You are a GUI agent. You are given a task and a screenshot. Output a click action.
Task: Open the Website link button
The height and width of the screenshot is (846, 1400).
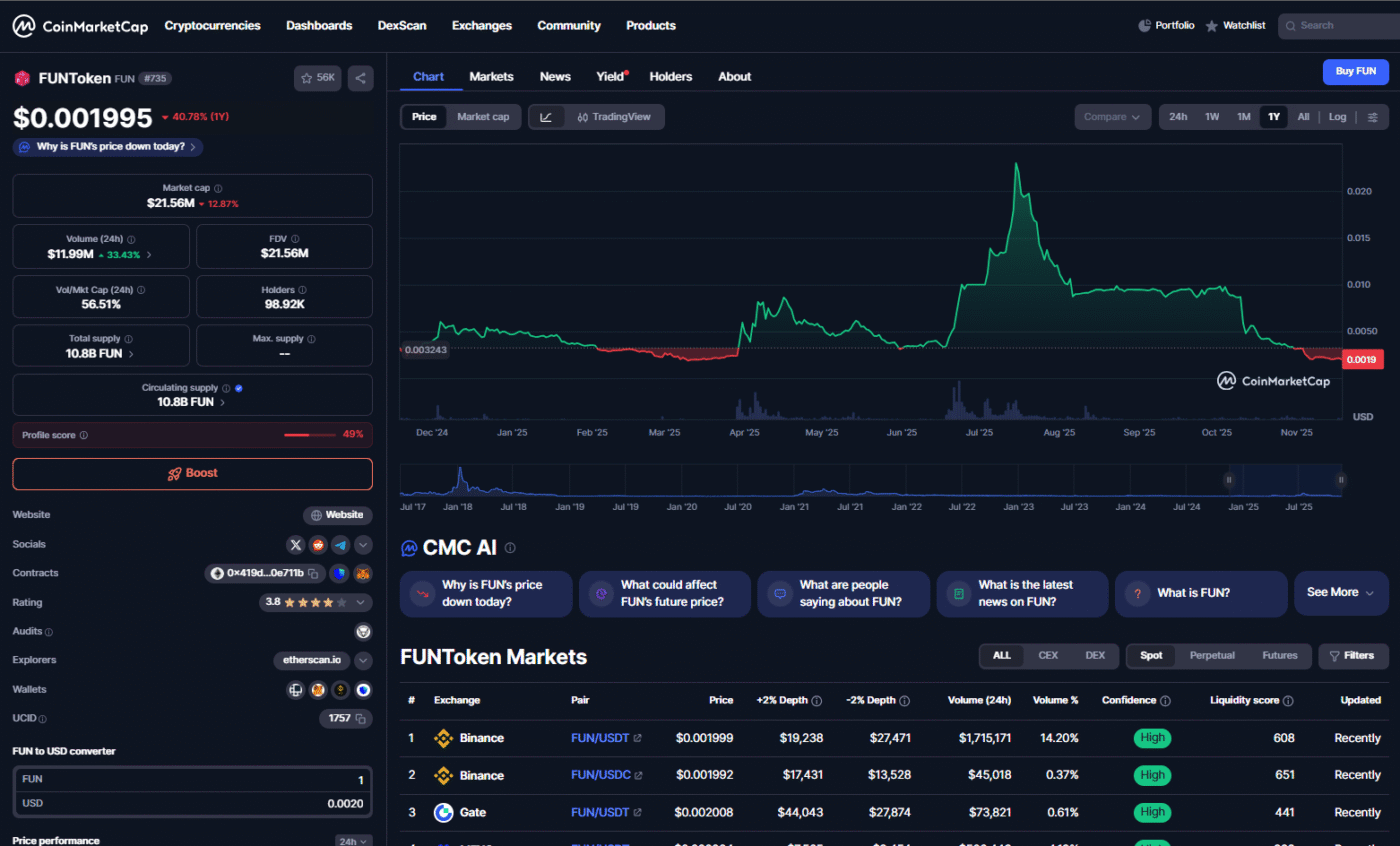point(338,516)
